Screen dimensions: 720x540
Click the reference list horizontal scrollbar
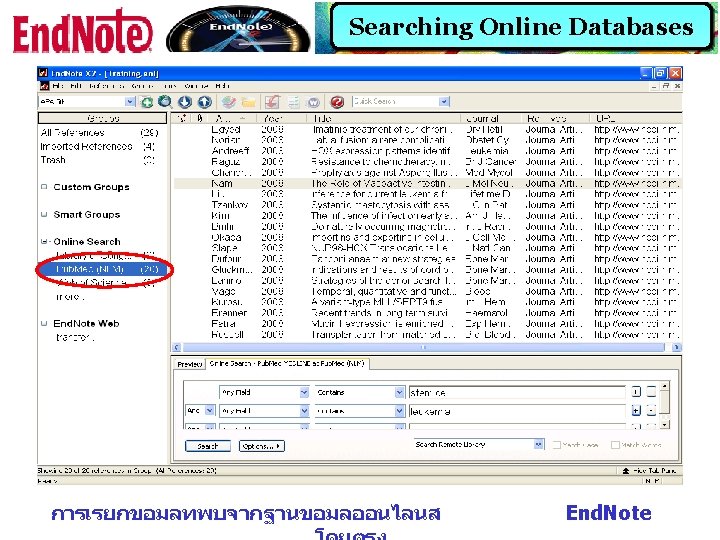[x=427, y=348]
